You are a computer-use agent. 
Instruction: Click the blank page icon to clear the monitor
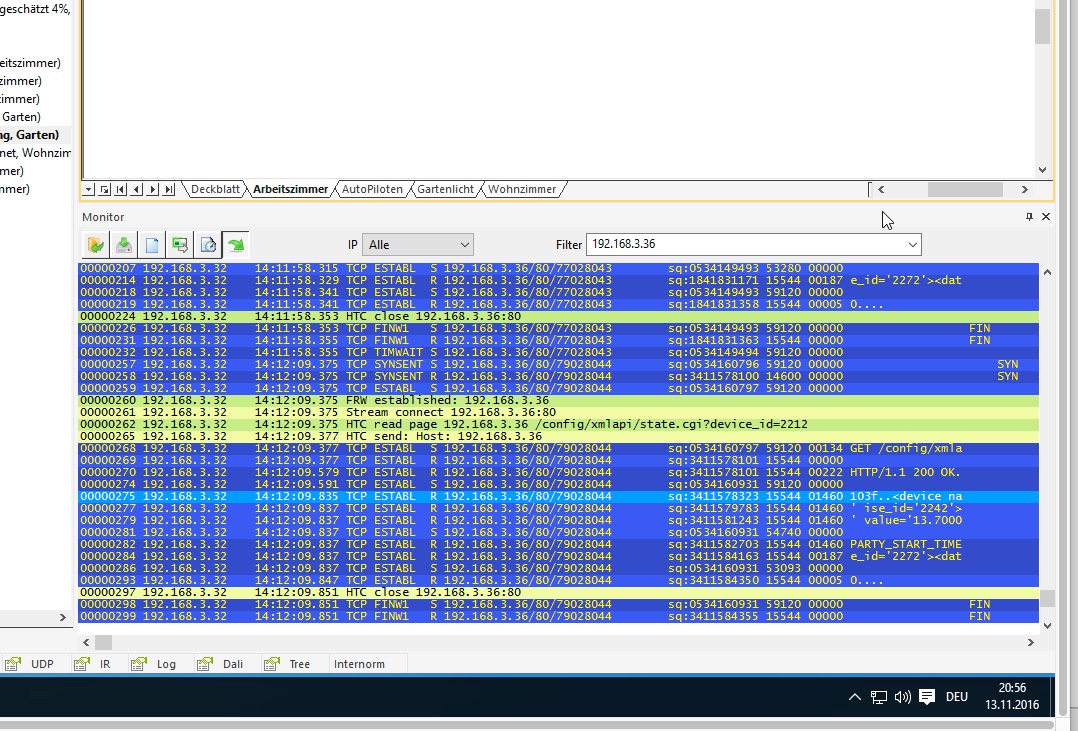(152, 244)
